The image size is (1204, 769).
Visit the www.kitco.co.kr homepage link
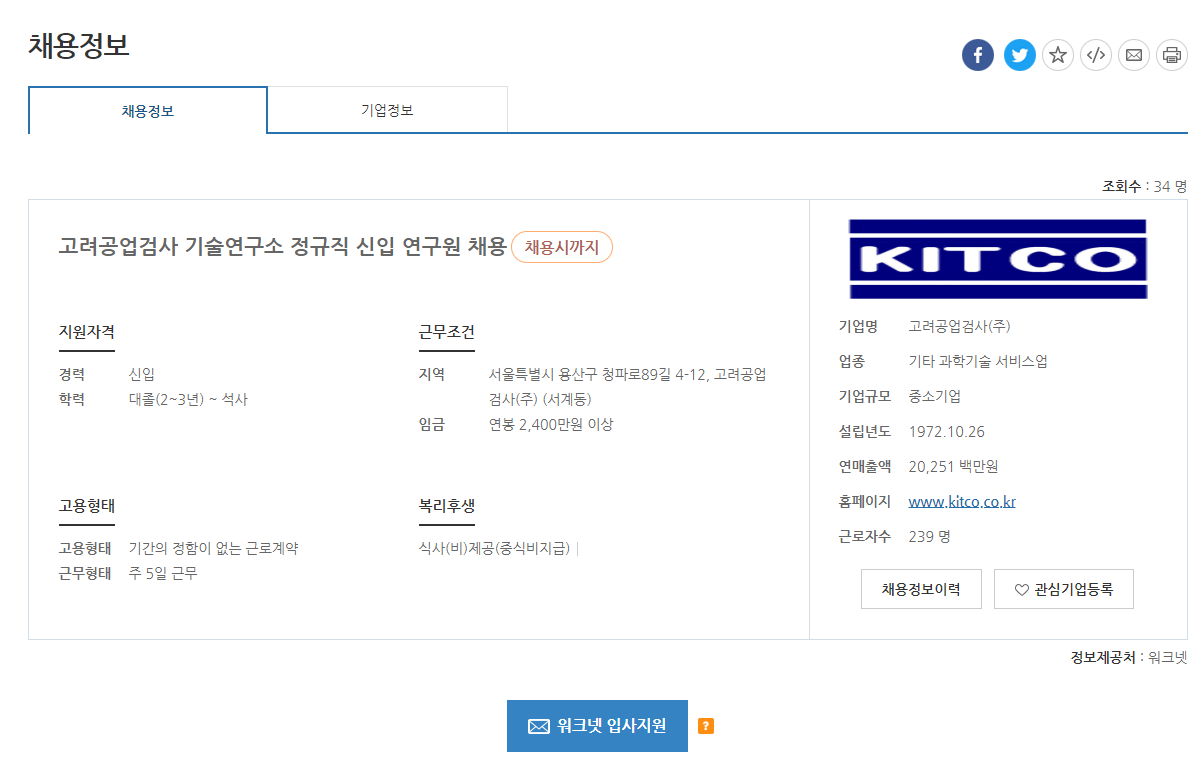point(962,502)
